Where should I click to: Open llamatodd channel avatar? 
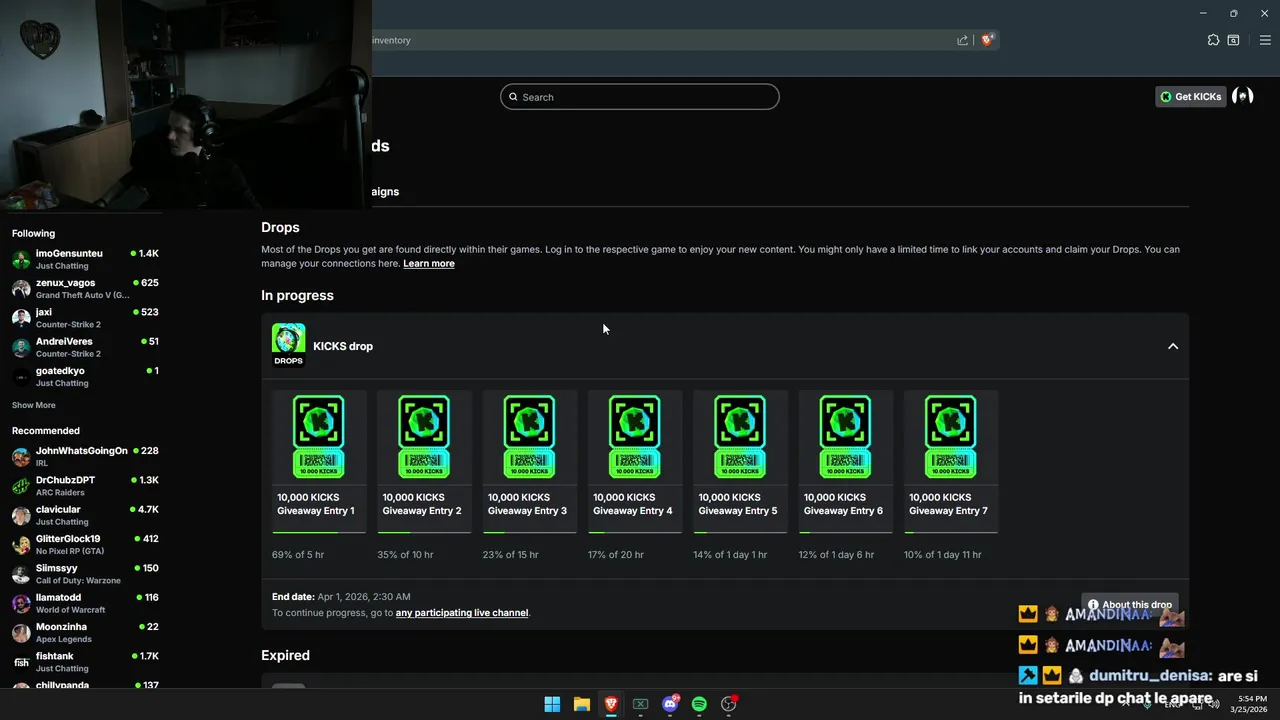pos(21,603)
